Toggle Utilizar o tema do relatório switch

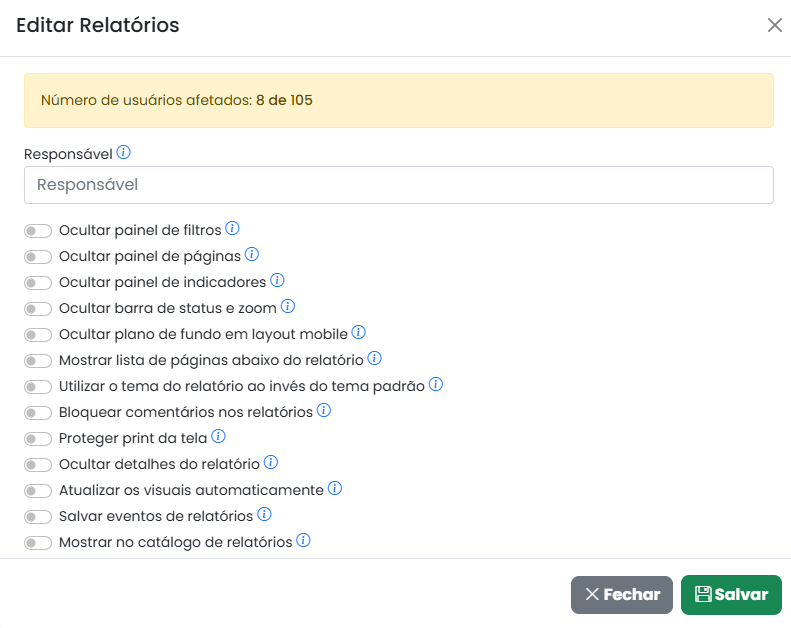tap(38, 387)
